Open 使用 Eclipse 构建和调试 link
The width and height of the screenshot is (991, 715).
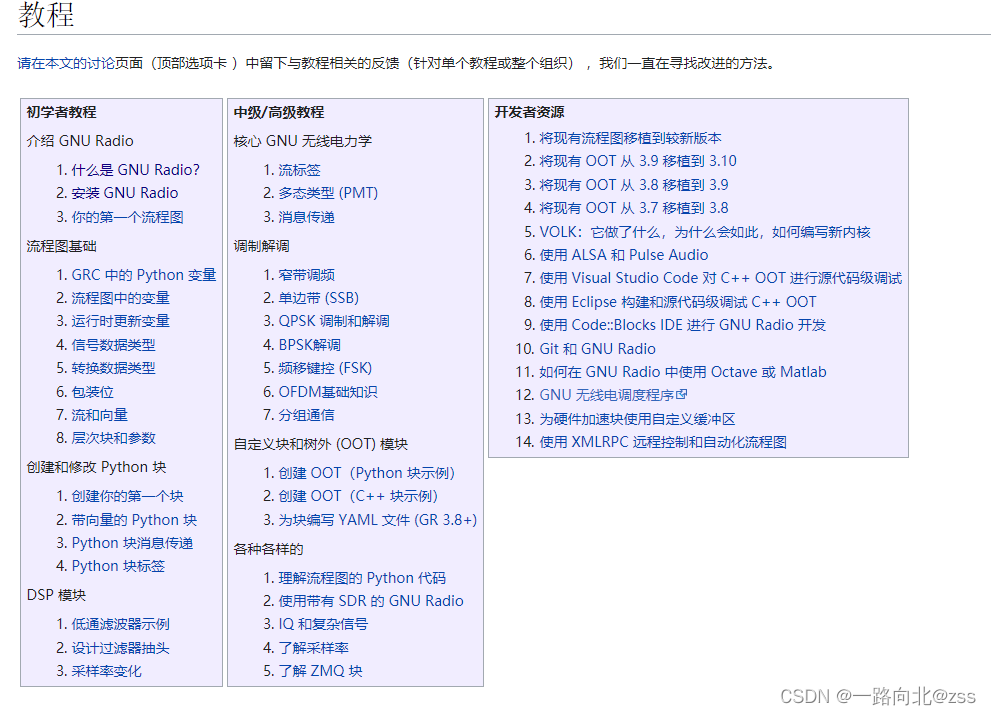coord(678,302)
